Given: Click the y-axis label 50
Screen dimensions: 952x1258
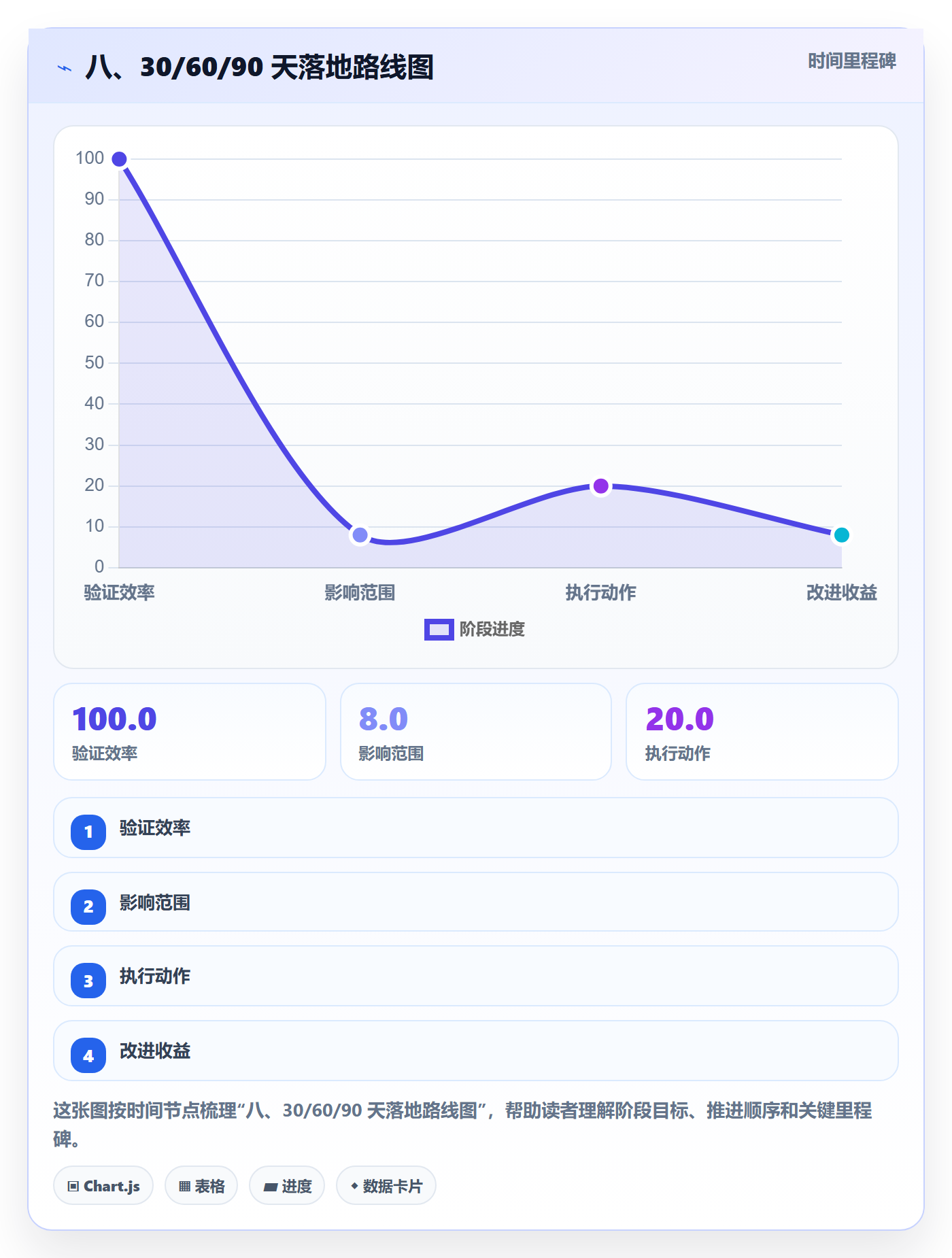Looking at the screenshot, I should click(x=95, y=362).
